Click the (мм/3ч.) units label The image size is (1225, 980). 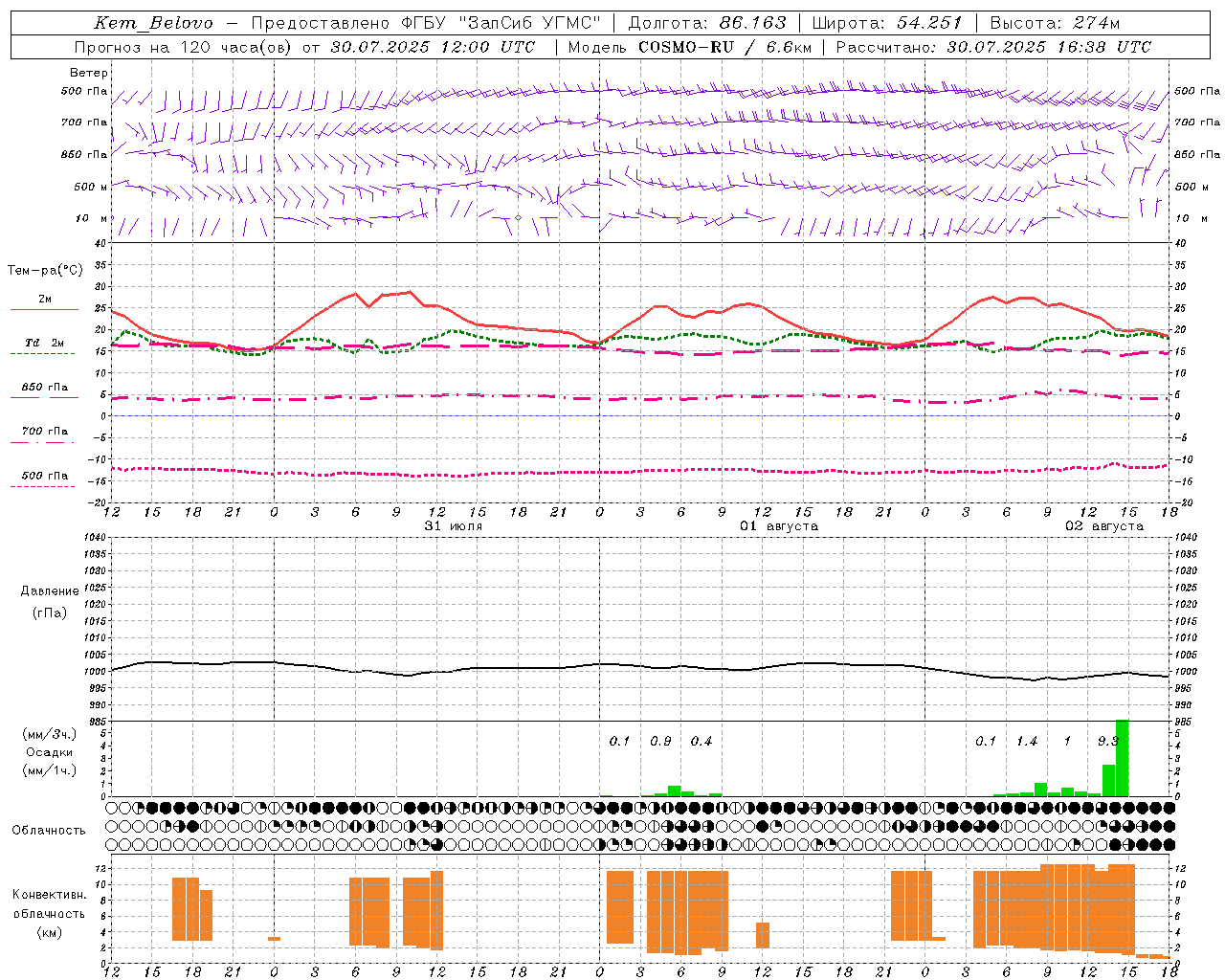[x=50, y=734]
